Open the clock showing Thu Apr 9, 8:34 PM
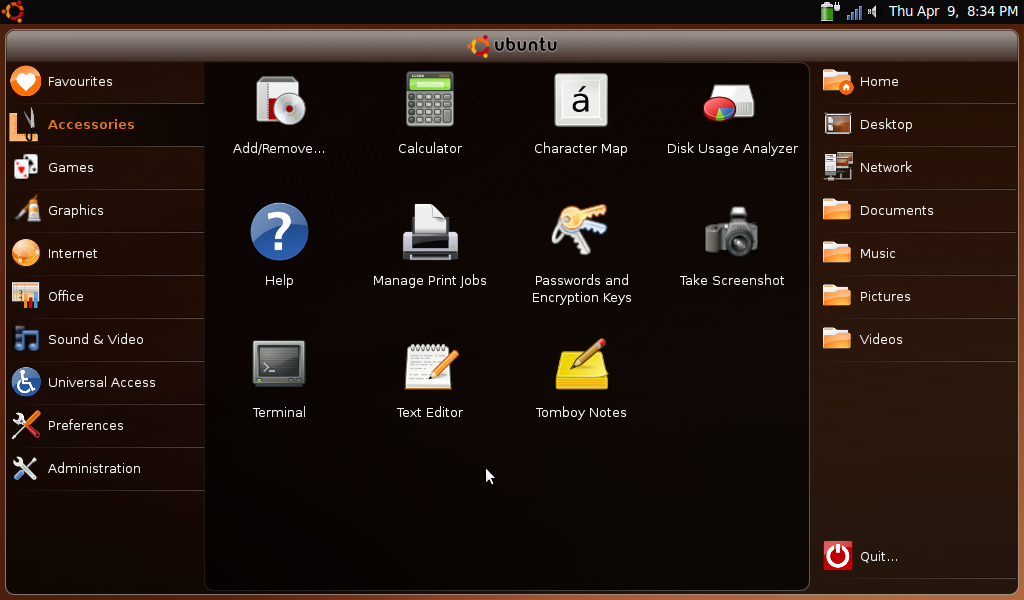 (x=953, y=11)
